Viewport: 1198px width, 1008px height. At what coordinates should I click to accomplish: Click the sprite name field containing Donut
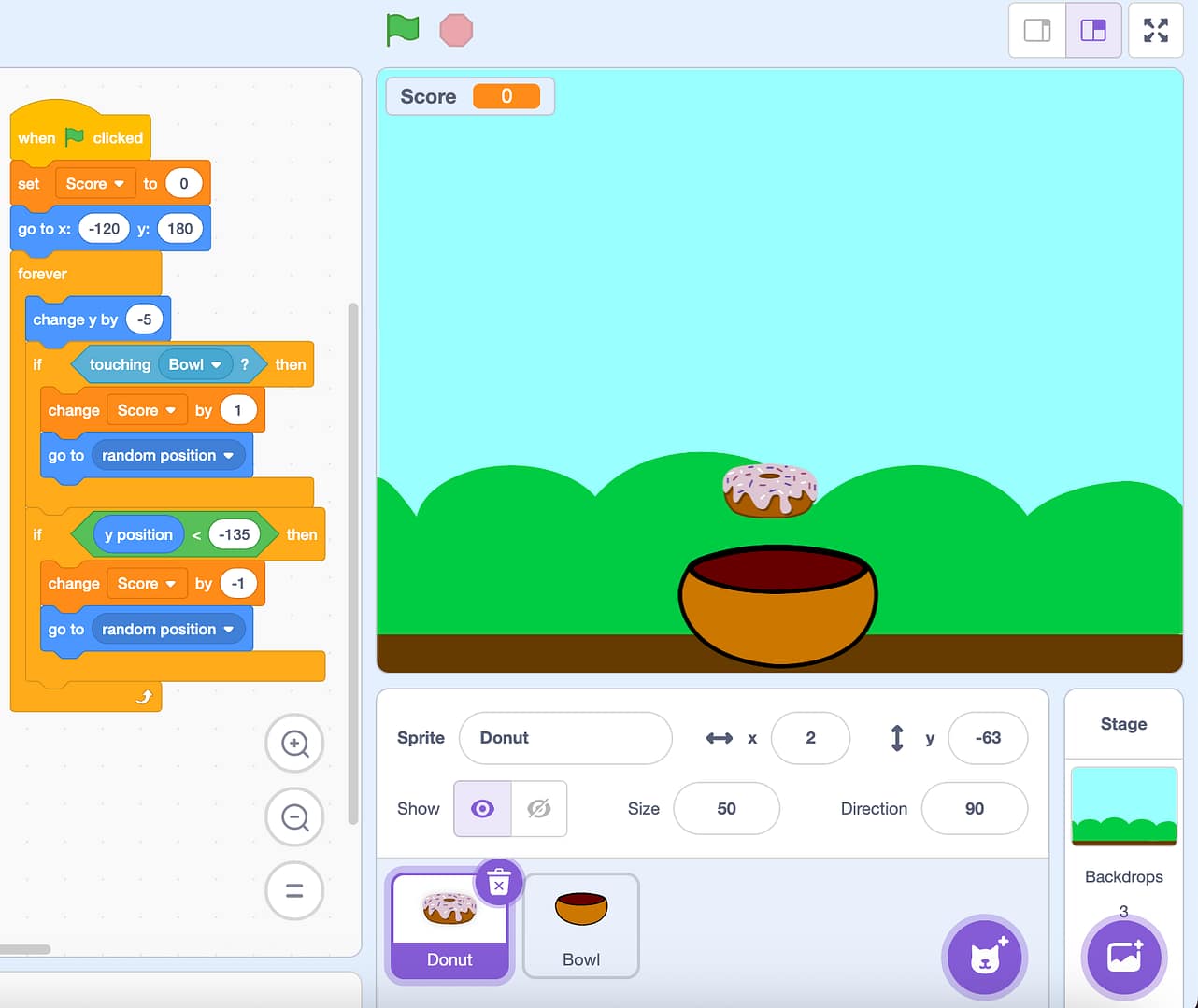point(565,738)
